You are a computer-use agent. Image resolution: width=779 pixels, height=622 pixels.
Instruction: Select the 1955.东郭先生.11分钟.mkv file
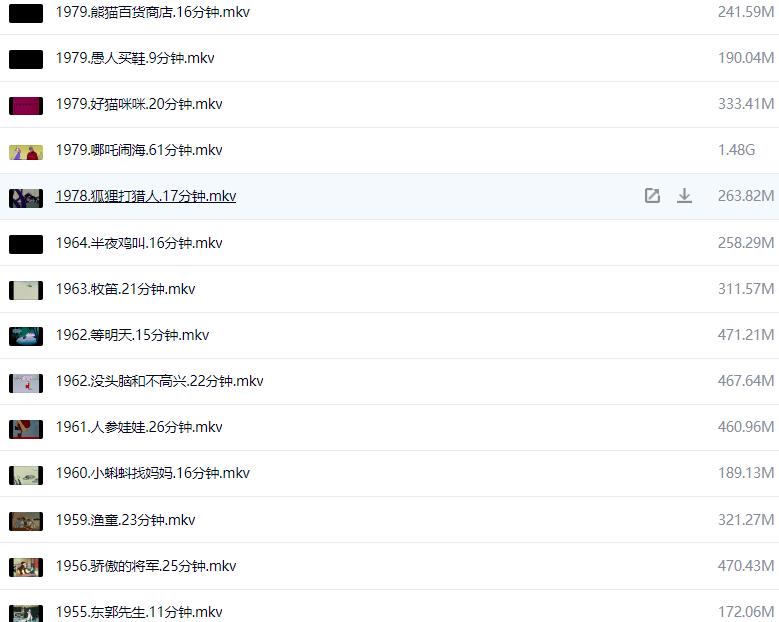pyautogui.click(x=139, y=612)
